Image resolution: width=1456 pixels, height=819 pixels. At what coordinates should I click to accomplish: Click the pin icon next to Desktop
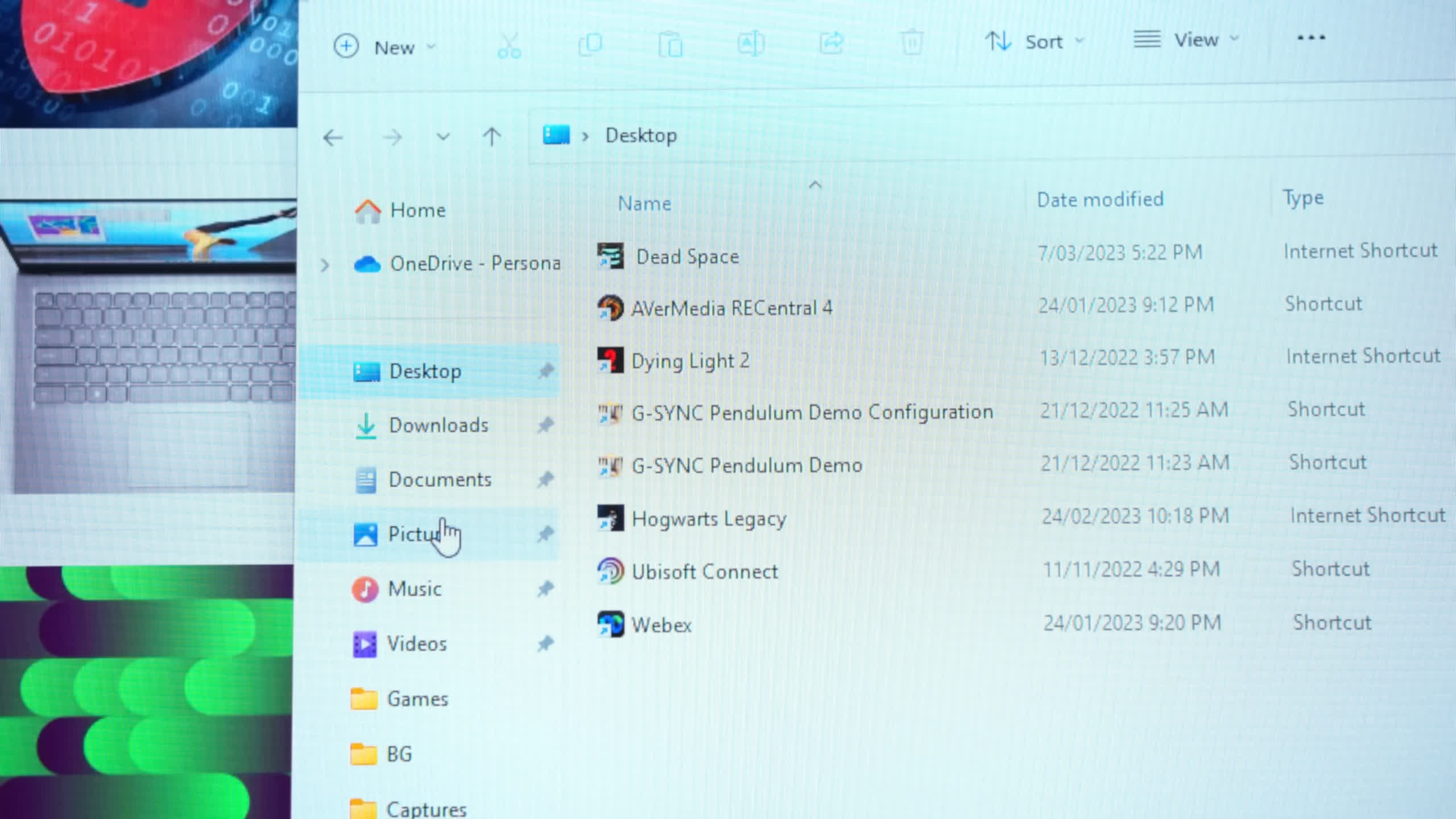(x=545, y=371)
